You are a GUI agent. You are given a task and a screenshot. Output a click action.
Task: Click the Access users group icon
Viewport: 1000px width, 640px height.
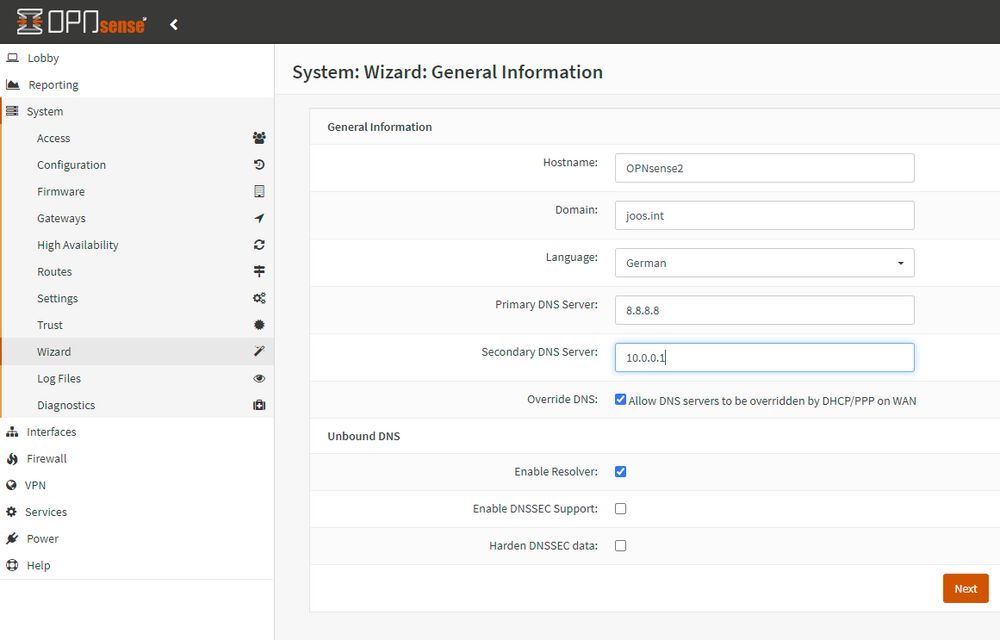tap(259, 137)
